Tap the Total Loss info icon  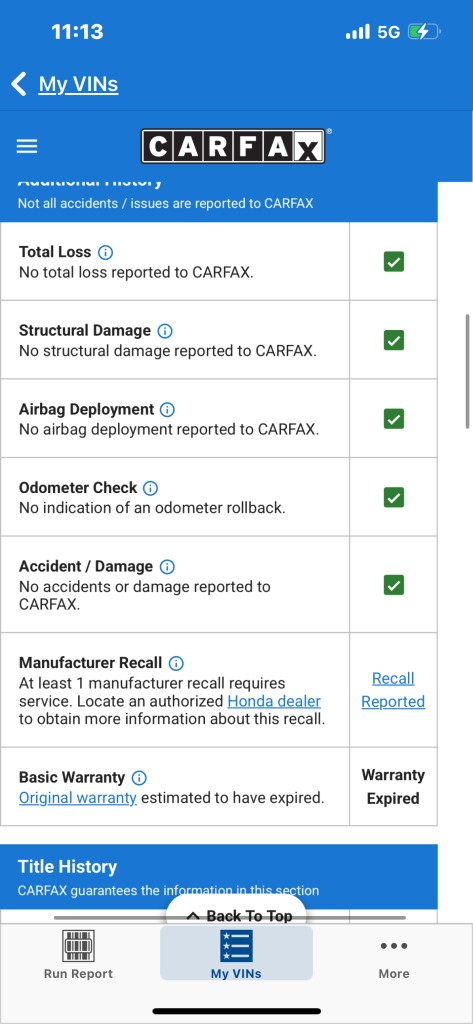[x=105, y=252]
